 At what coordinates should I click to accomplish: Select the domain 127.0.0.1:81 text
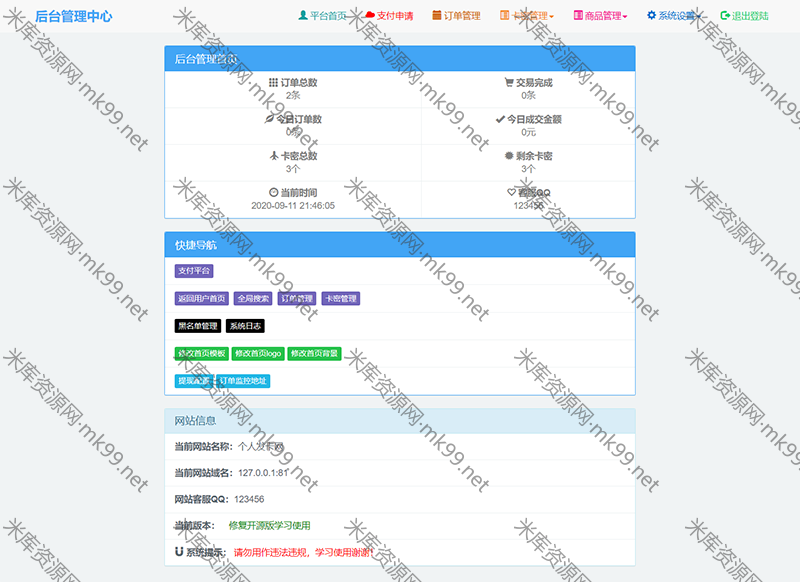[x=263, y=473]
